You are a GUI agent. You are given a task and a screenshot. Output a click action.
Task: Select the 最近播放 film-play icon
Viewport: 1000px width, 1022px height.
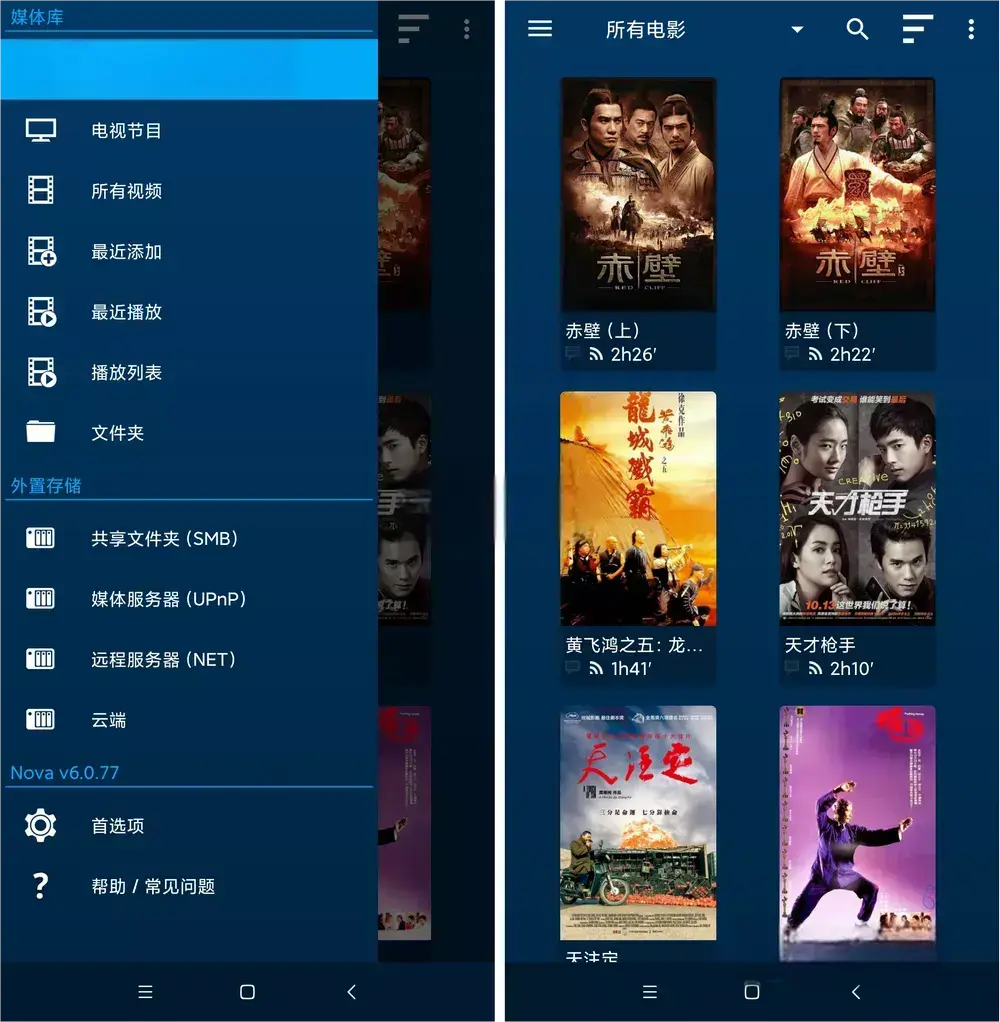coord(41,312)
